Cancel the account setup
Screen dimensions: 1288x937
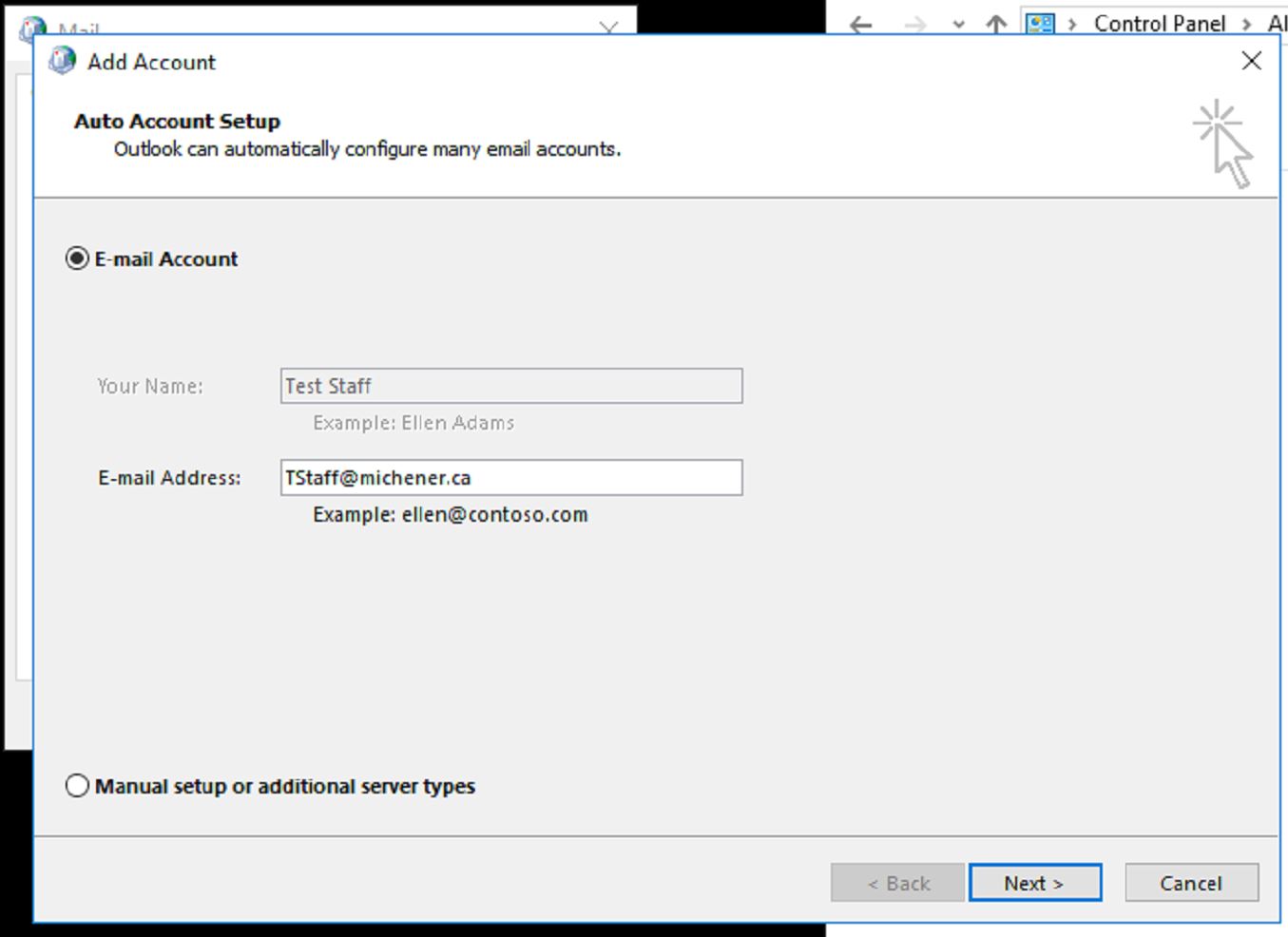pos(1190,883)
